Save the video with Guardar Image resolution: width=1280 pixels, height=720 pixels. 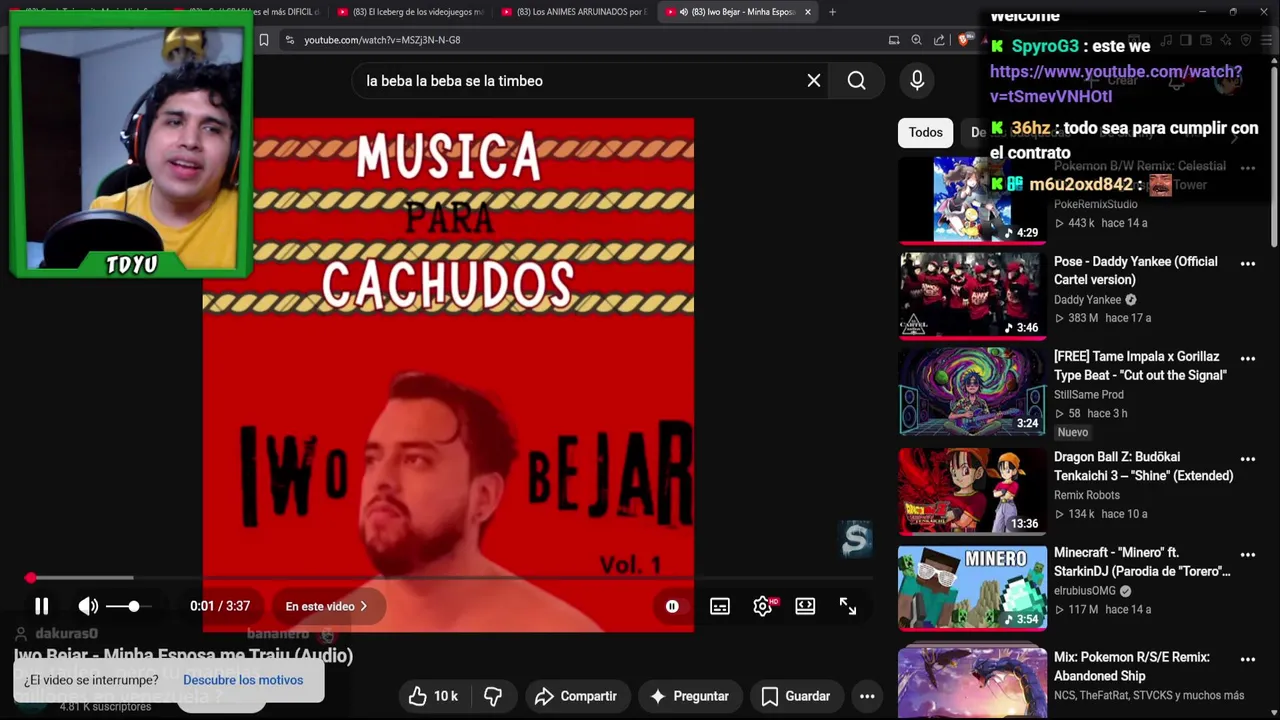[796, 696]
